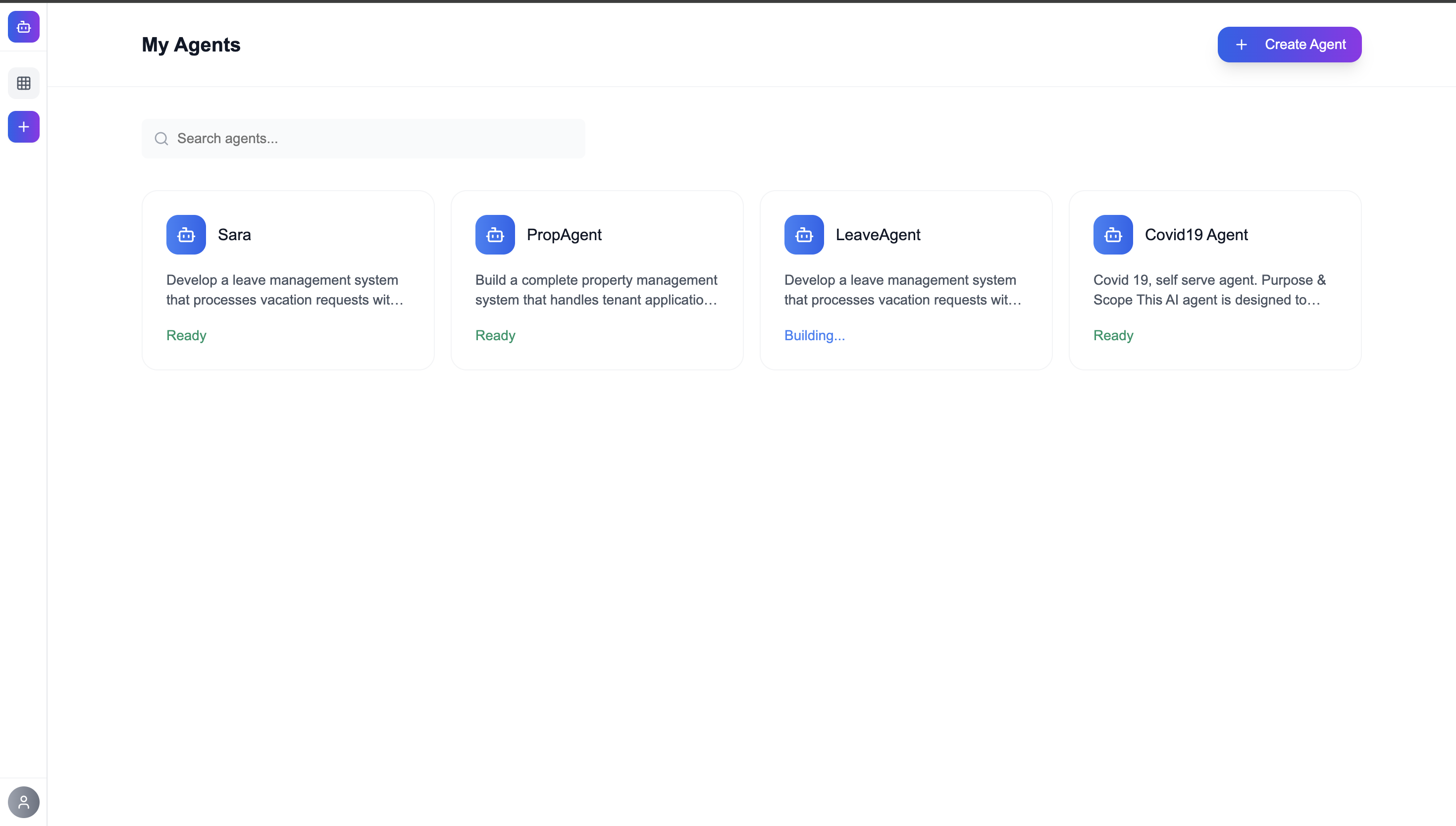
Task: Click the Building... status on LeaveAgent
Action: click(814, 335)
